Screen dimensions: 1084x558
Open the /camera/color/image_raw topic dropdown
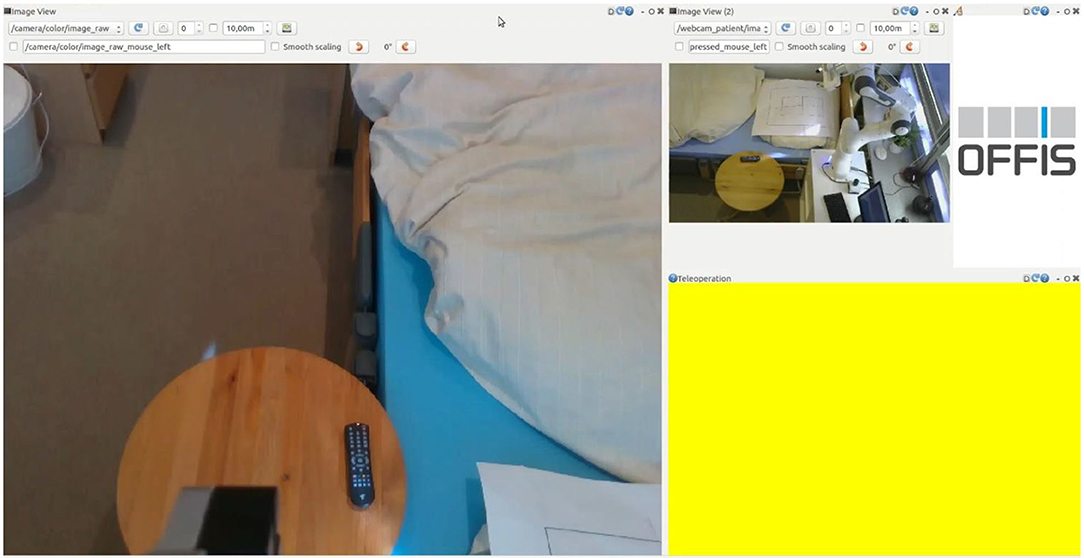(x=66, y=28)
